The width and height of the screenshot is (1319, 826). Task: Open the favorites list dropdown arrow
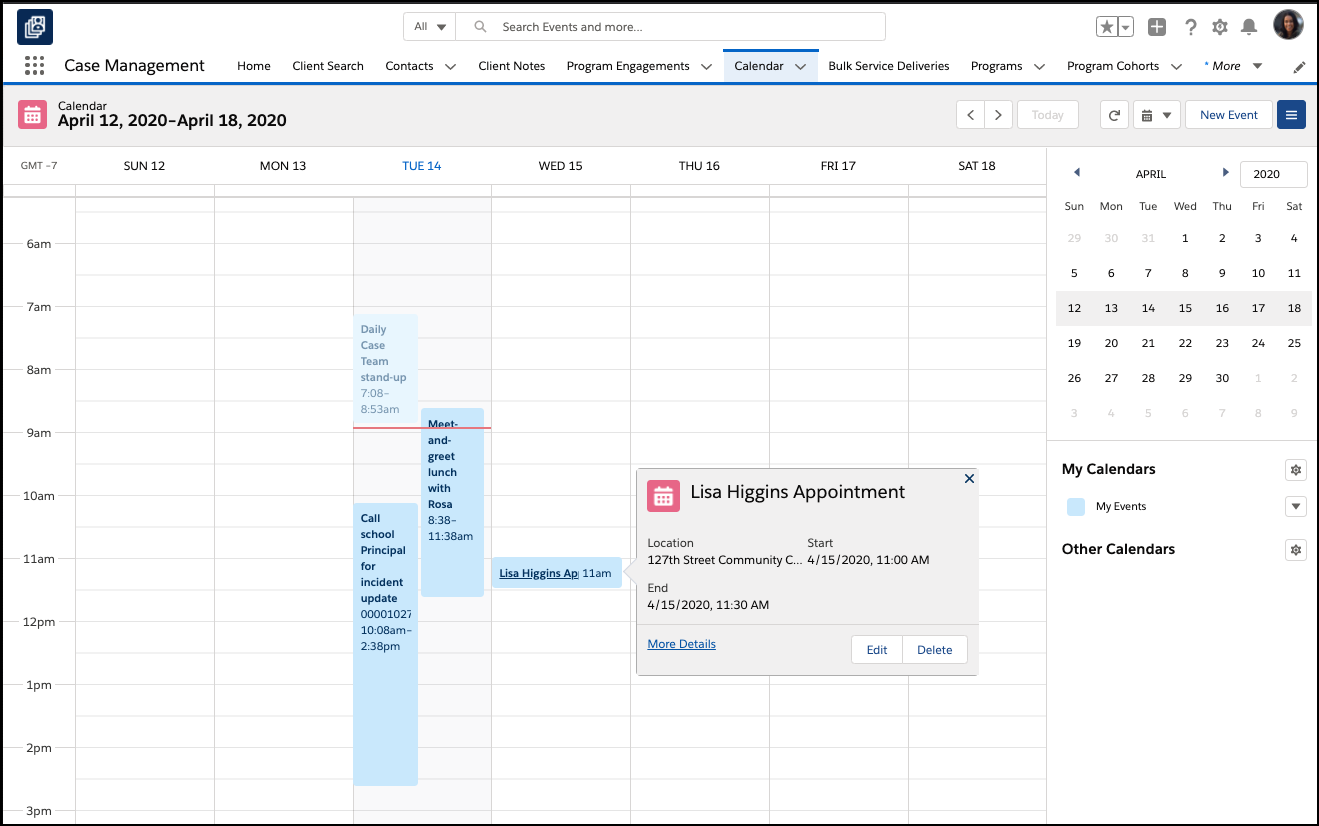tap(1123, 27)
